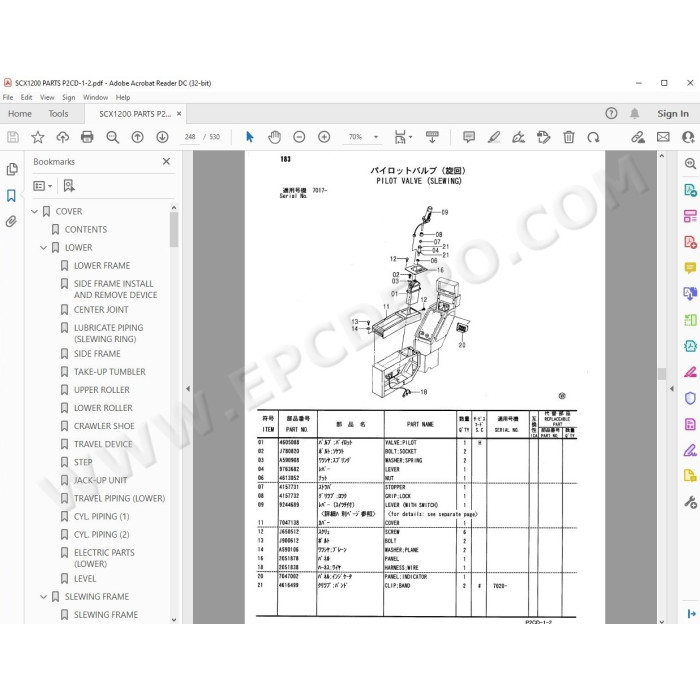Open the share with others person icon

click(688, 137)
